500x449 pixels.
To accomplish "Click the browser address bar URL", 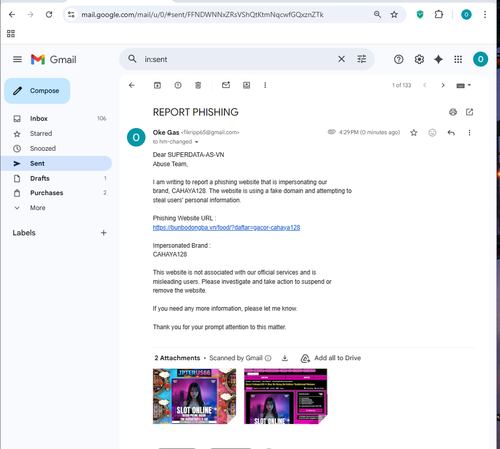I will click(x=202, y=14).
